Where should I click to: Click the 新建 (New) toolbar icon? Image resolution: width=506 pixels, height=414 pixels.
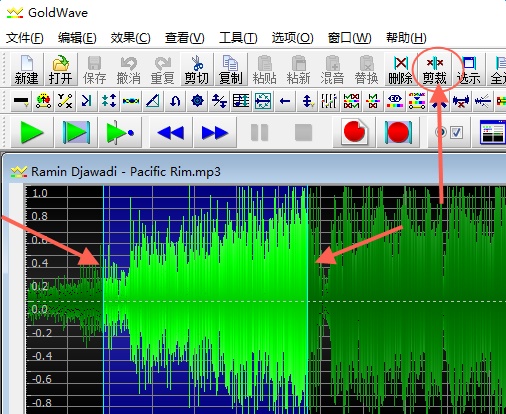pyautogui.click(x=26, y=69)
